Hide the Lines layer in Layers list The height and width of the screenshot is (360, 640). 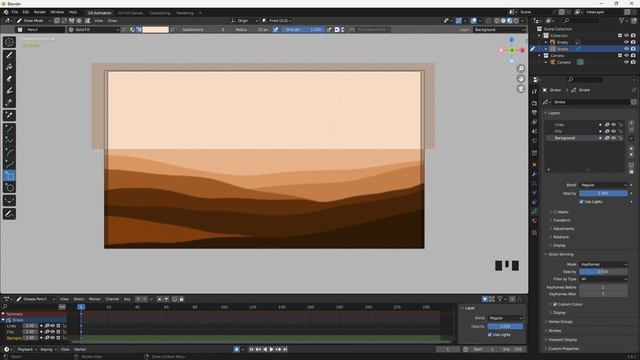613,124
